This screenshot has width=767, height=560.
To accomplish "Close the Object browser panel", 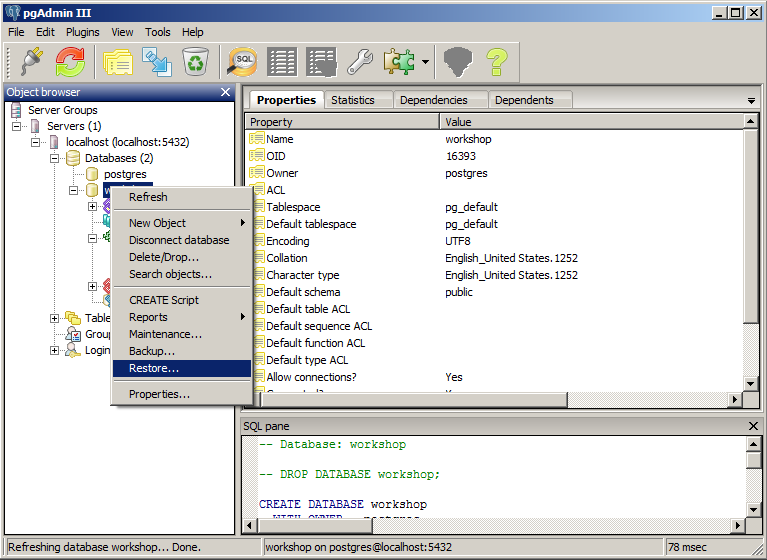I will click(225, 92).
